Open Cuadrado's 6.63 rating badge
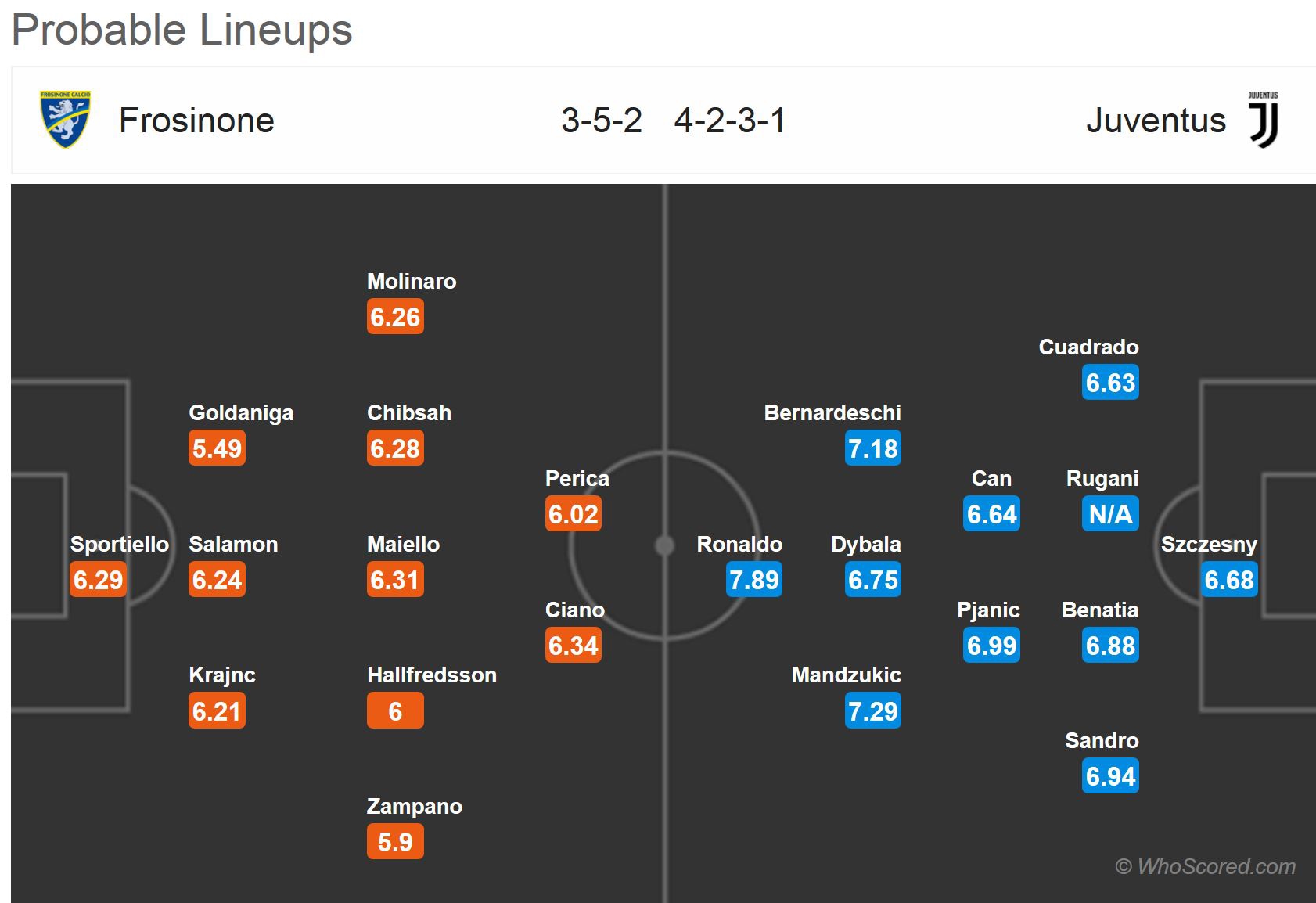1316x903 pixels. click(1110, 383)
